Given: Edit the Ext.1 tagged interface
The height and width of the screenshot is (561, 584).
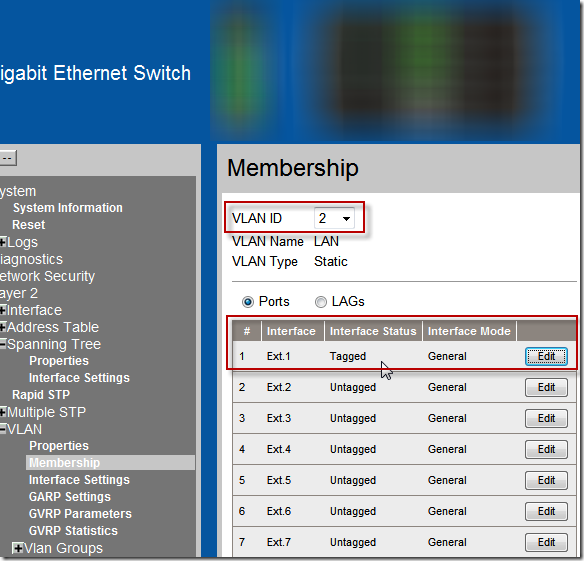Looking at the screenshot, I should click(546, 356).
